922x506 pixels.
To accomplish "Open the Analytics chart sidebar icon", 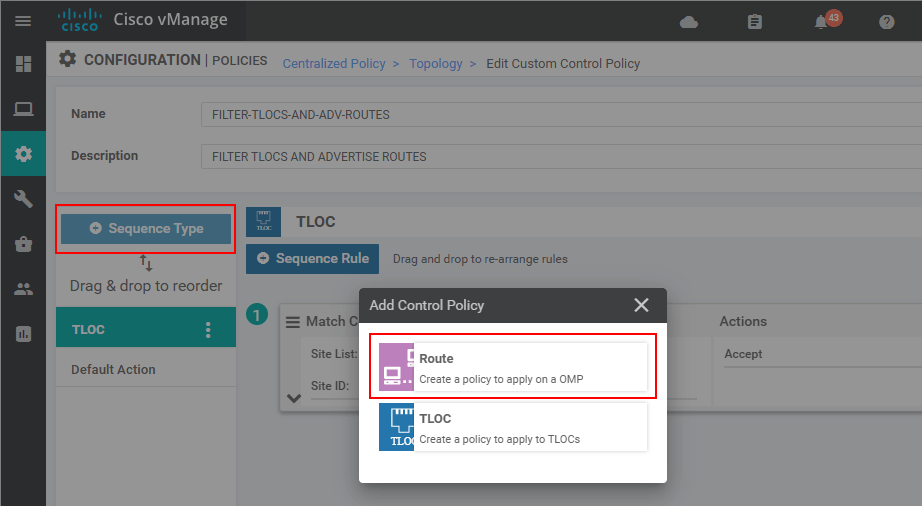I will pos(23,334).
